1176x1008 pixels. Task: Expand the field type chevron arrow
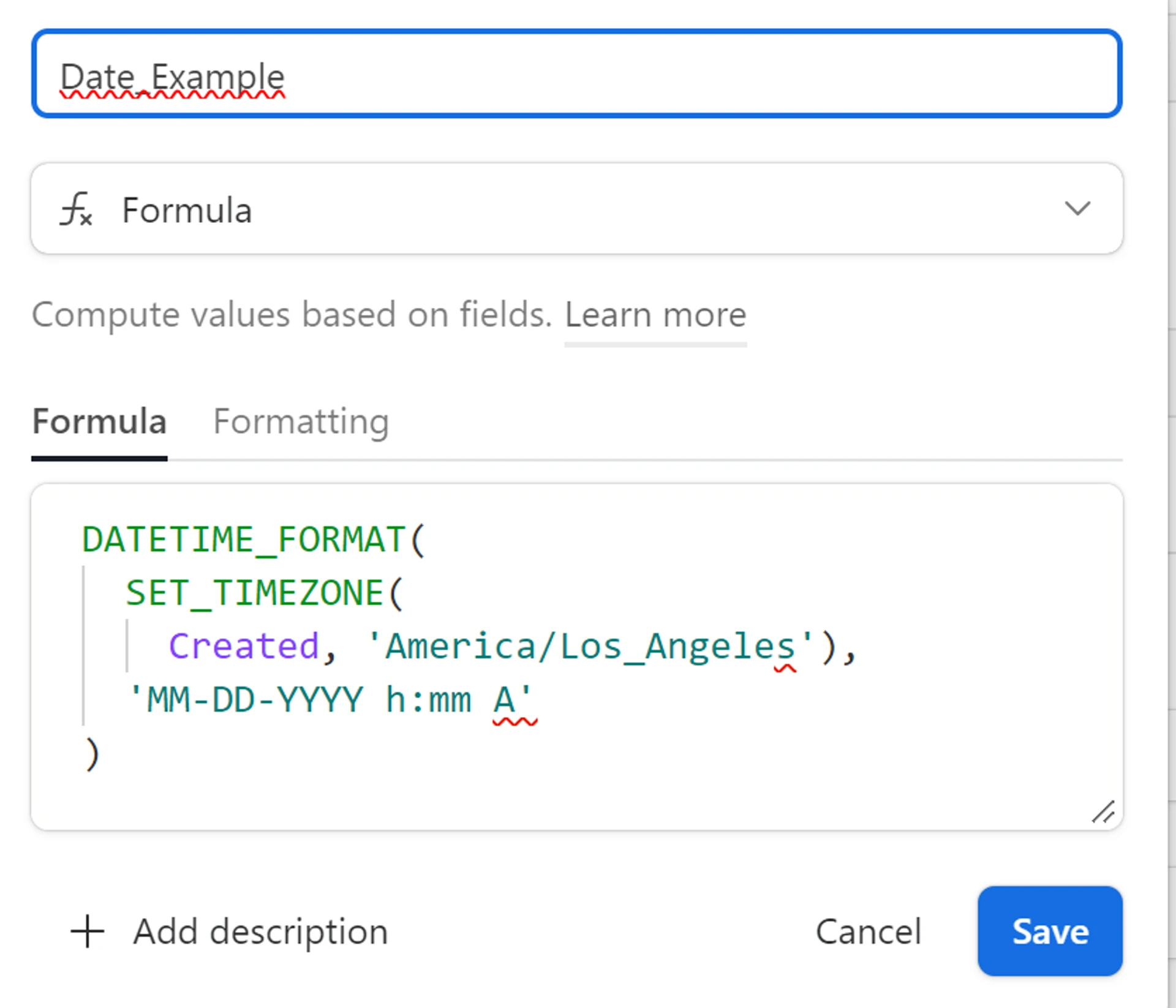pyautogui.click(x=1077, y=209)
